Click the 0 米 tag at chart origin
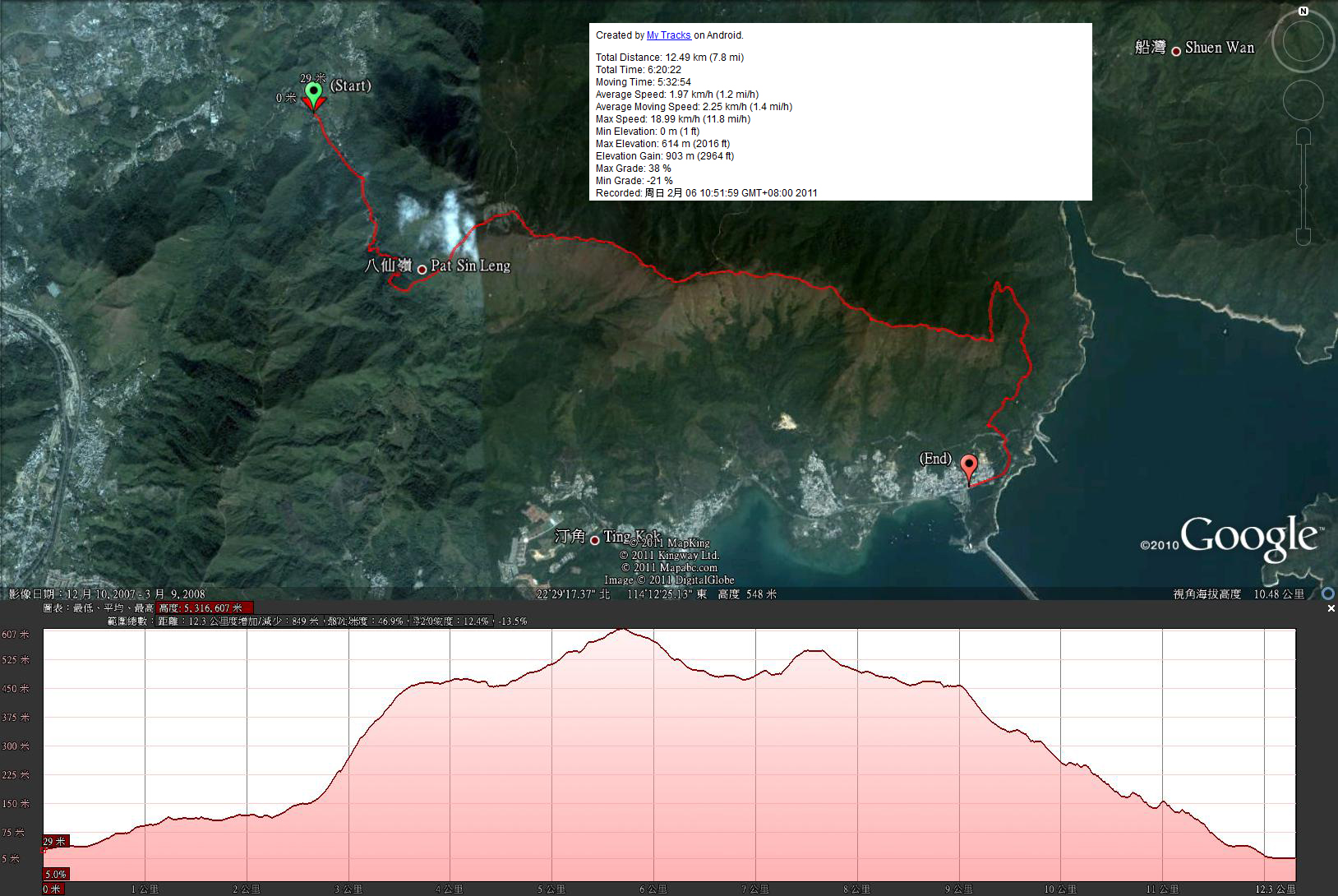 point(53,889)
